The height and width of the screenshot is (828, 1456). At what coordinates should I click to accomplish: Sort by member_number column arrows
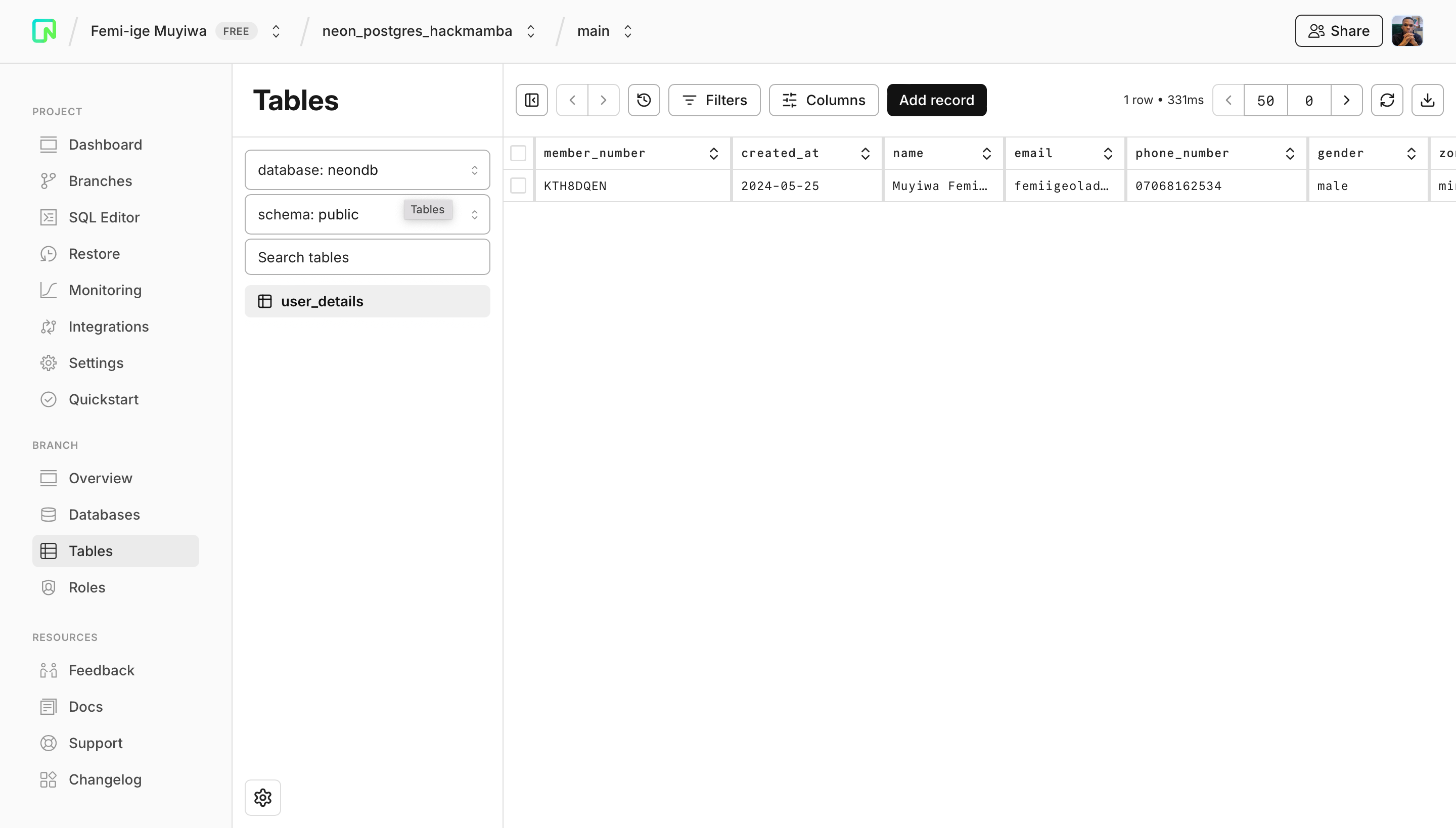tap(713, 154)
